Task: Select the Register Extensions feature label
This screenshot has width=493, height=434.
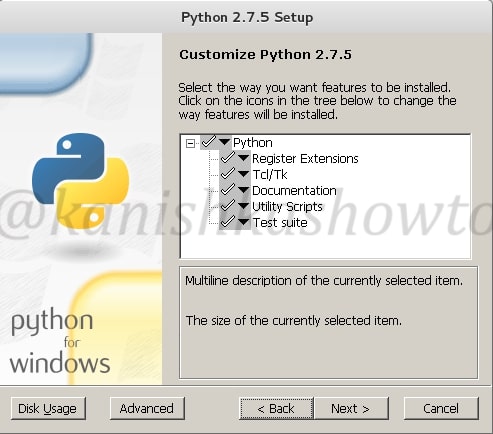Action: [305, 159]
